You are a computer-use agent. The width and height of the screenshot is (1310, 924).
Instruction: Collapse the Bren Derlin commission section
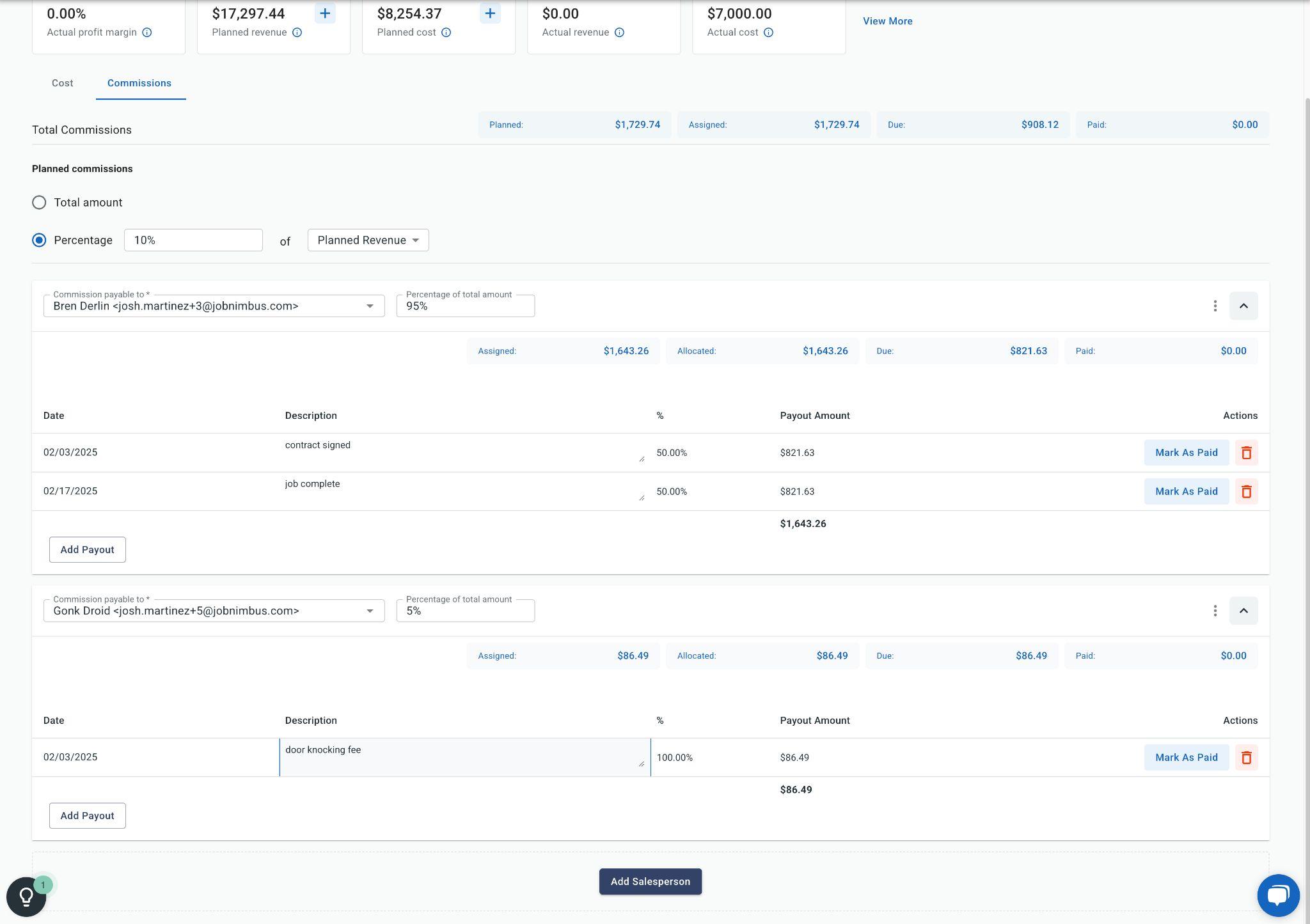click(1243, 306)
